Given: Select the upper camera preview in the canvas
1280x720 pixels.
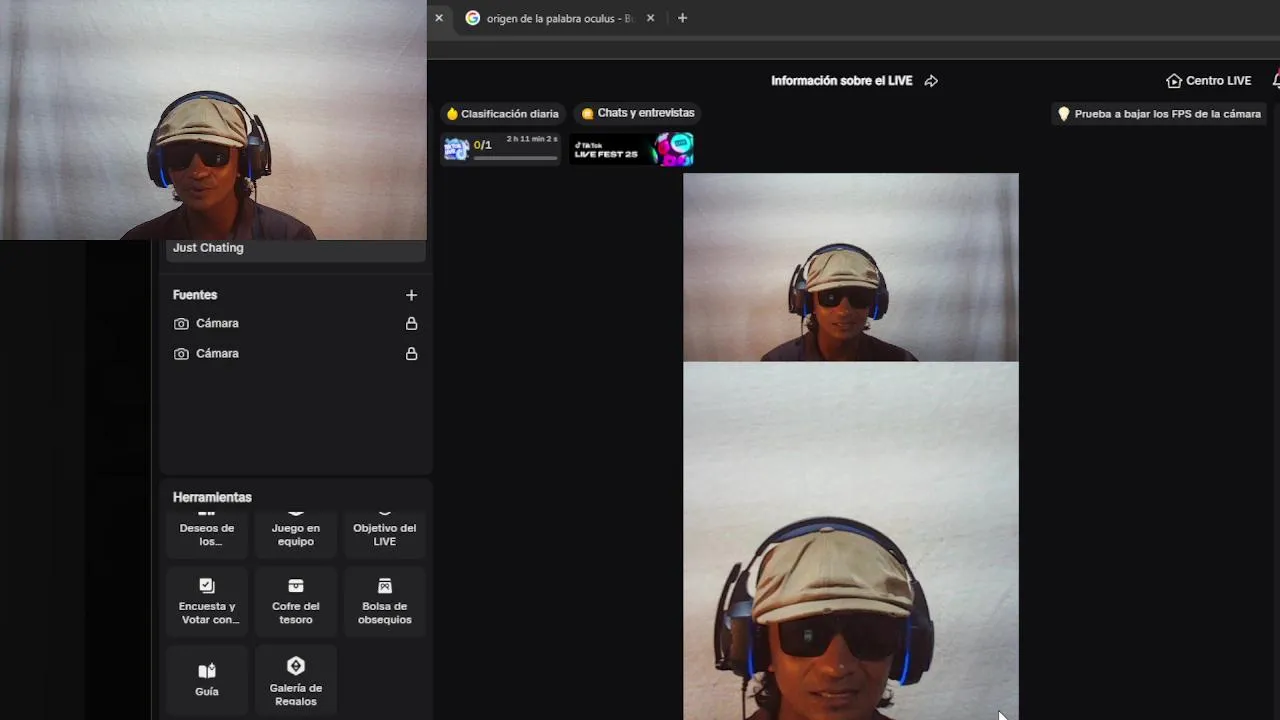Looking at the screenshot, I should click(850, 267).
